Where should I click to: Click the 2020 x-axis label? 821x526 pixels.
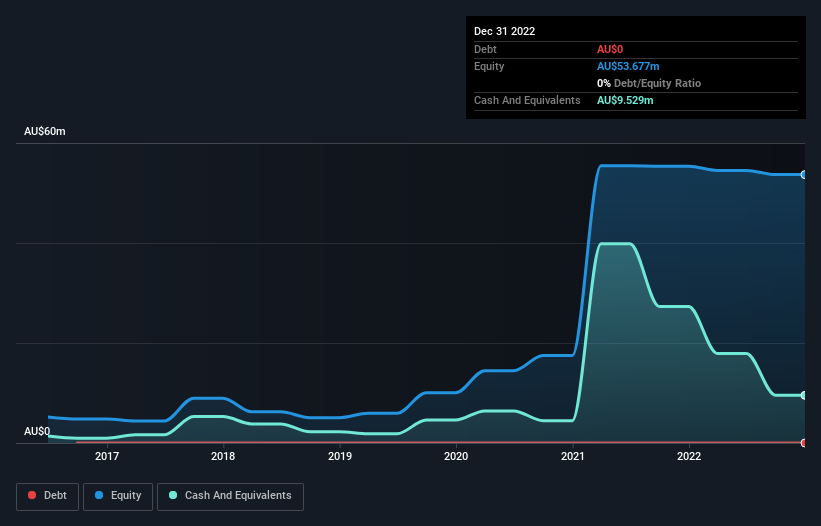coord(456,456)
